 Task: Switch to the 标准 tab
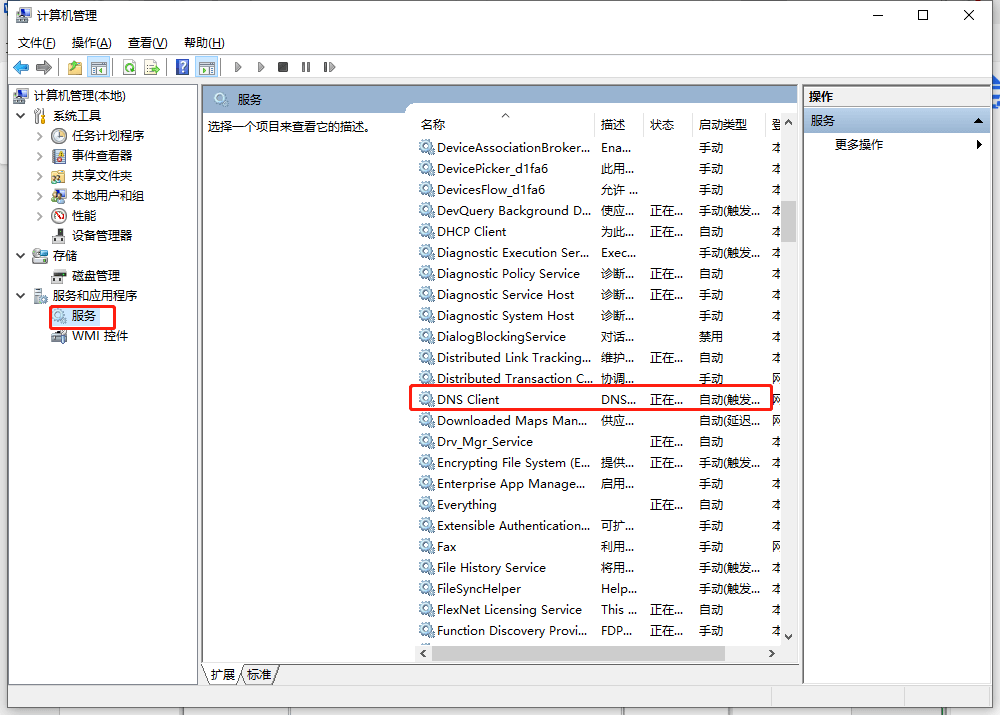(260, 675)
